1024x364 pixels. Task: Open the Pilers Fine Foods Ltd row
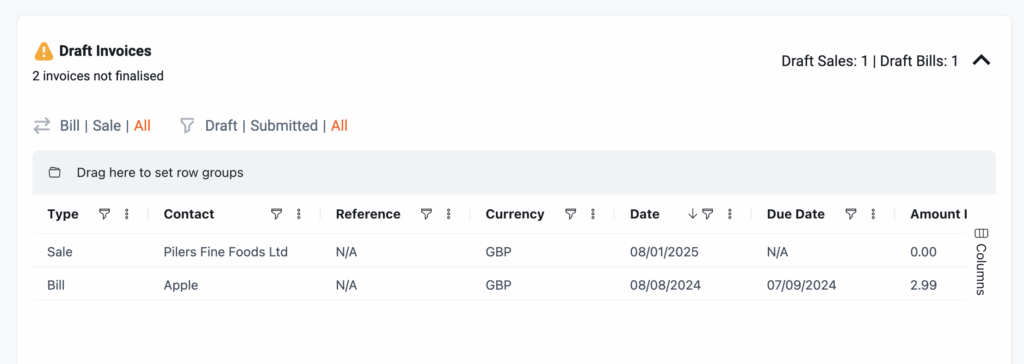click(x=500, y=252)
